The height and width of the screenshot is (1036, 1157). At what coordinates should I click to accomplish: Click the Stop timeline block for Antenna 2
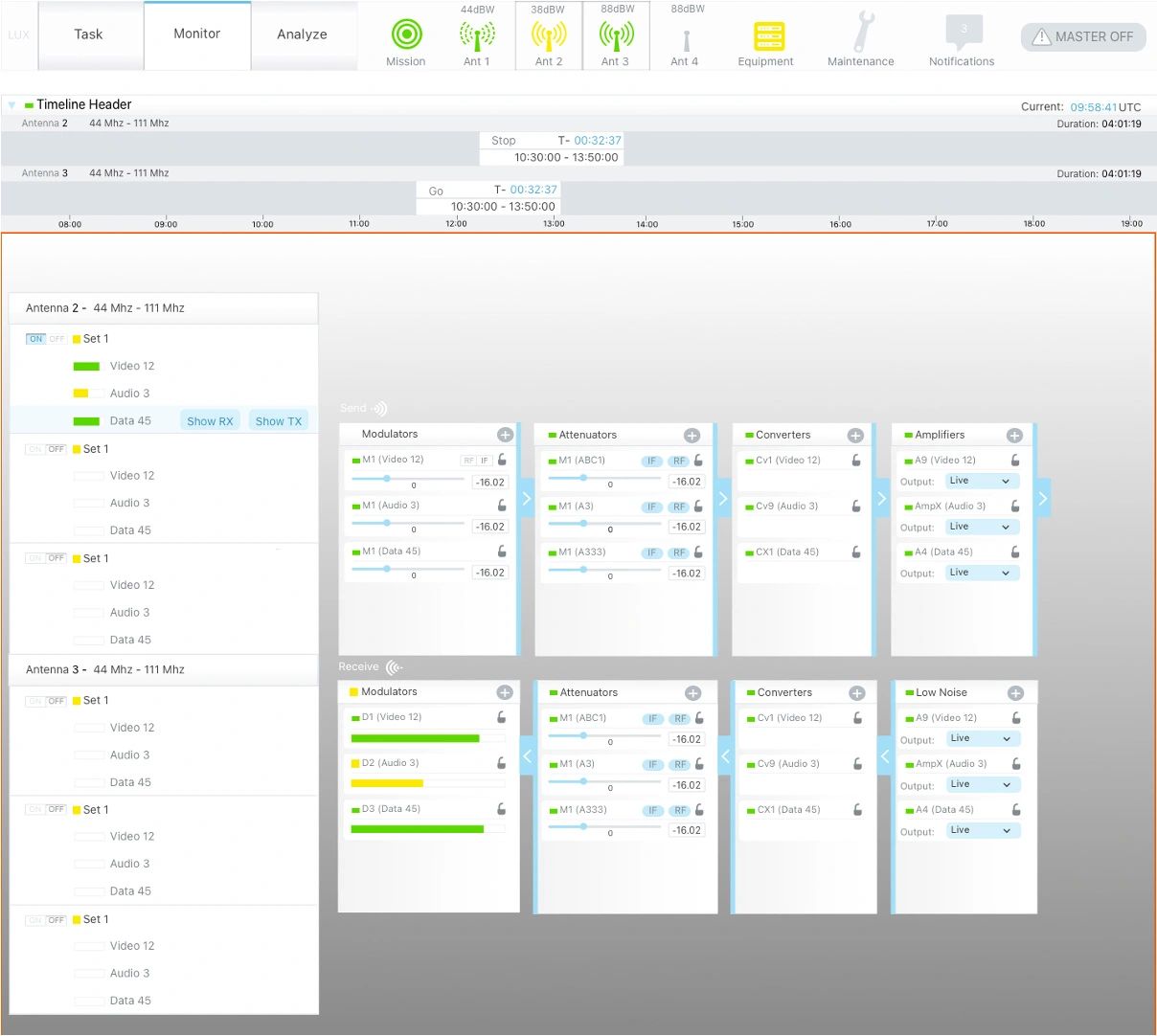(552, 148)
